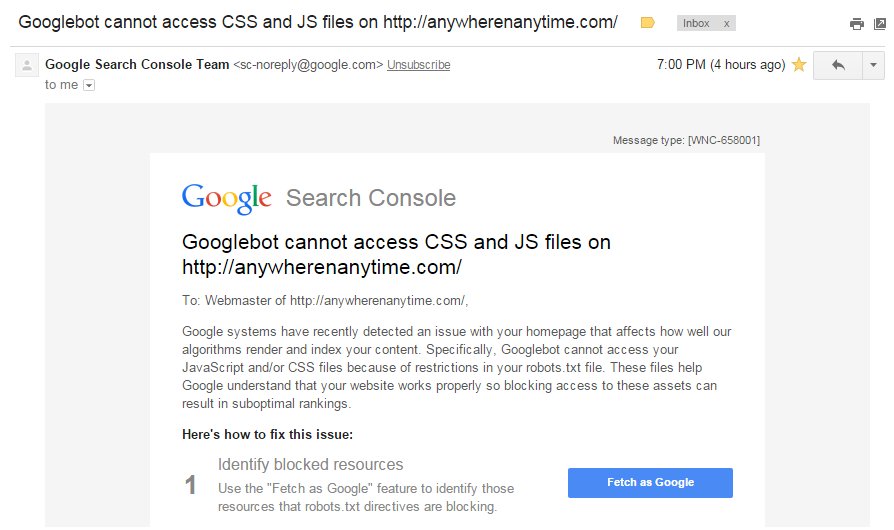
Task: Open the email in a new window
Action: coord(880,24)
